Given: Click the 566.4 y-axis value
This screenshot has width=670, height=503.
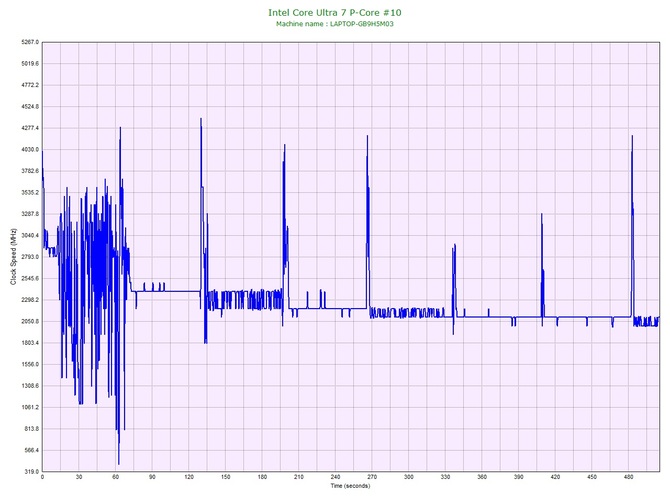Looking at the screenshot, I should tap(31, 450).
